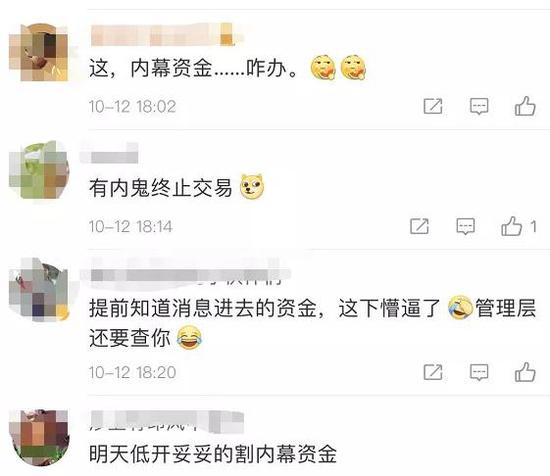
Task: Open the blurred username of first comment
Action: click(162, 34)
